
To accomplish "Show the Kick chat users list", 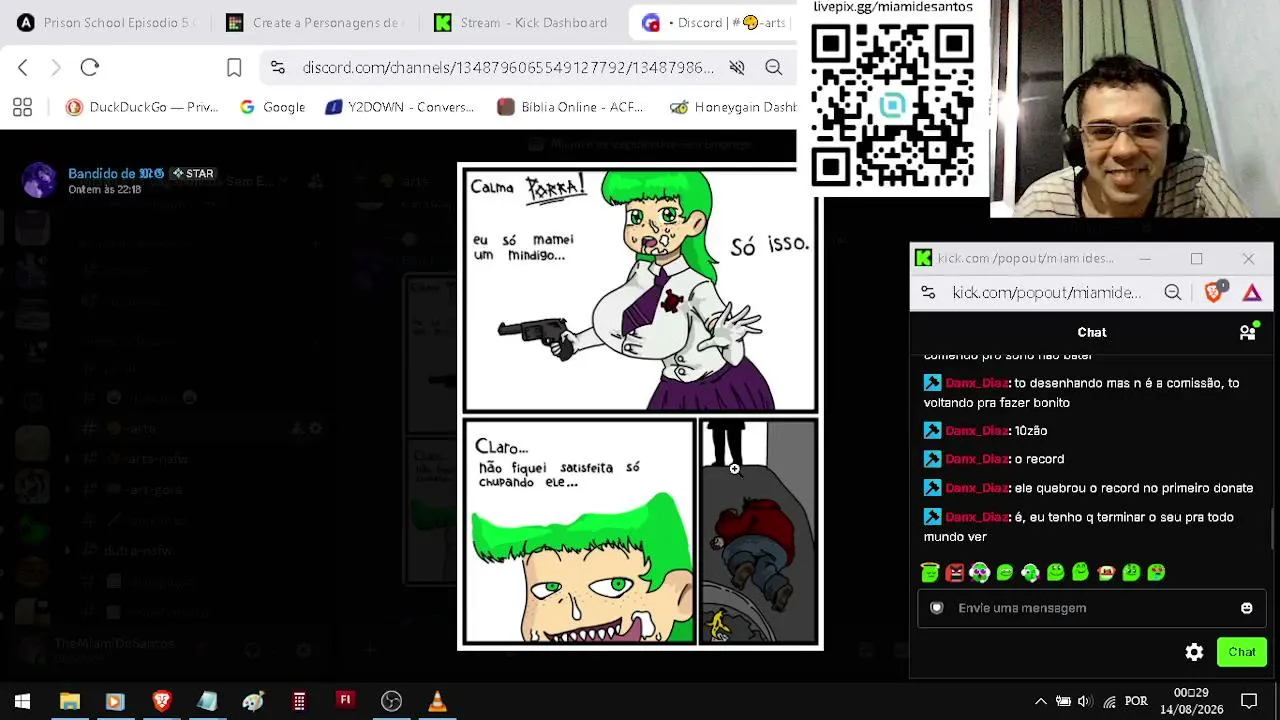I will (1248, 332).
